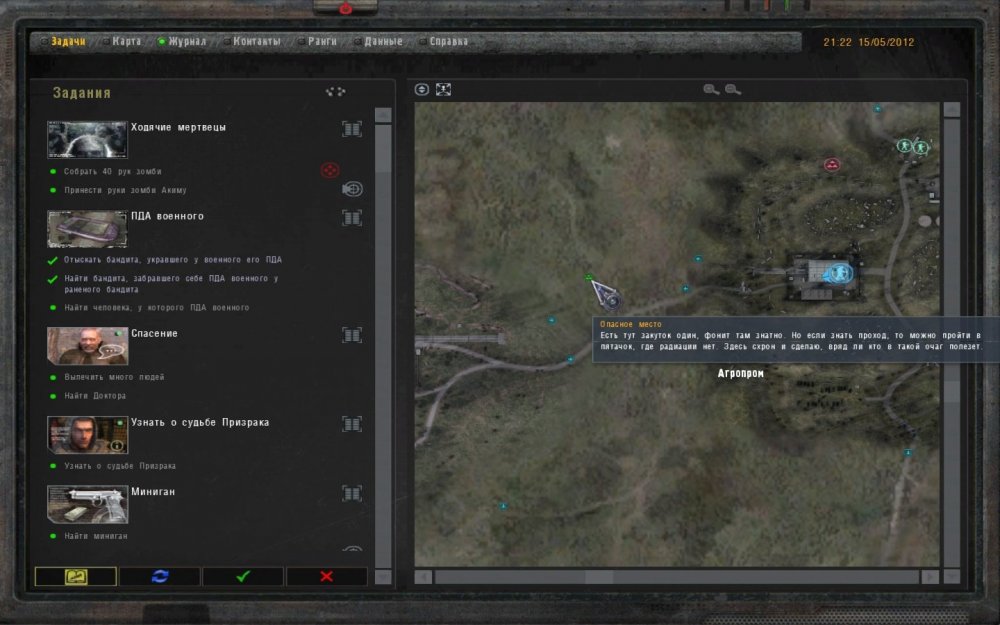The height and width of the screenshot is (625, 1000).
Task: Click the date and time 21:22 15/05/2012
Action: coord(869,42)
